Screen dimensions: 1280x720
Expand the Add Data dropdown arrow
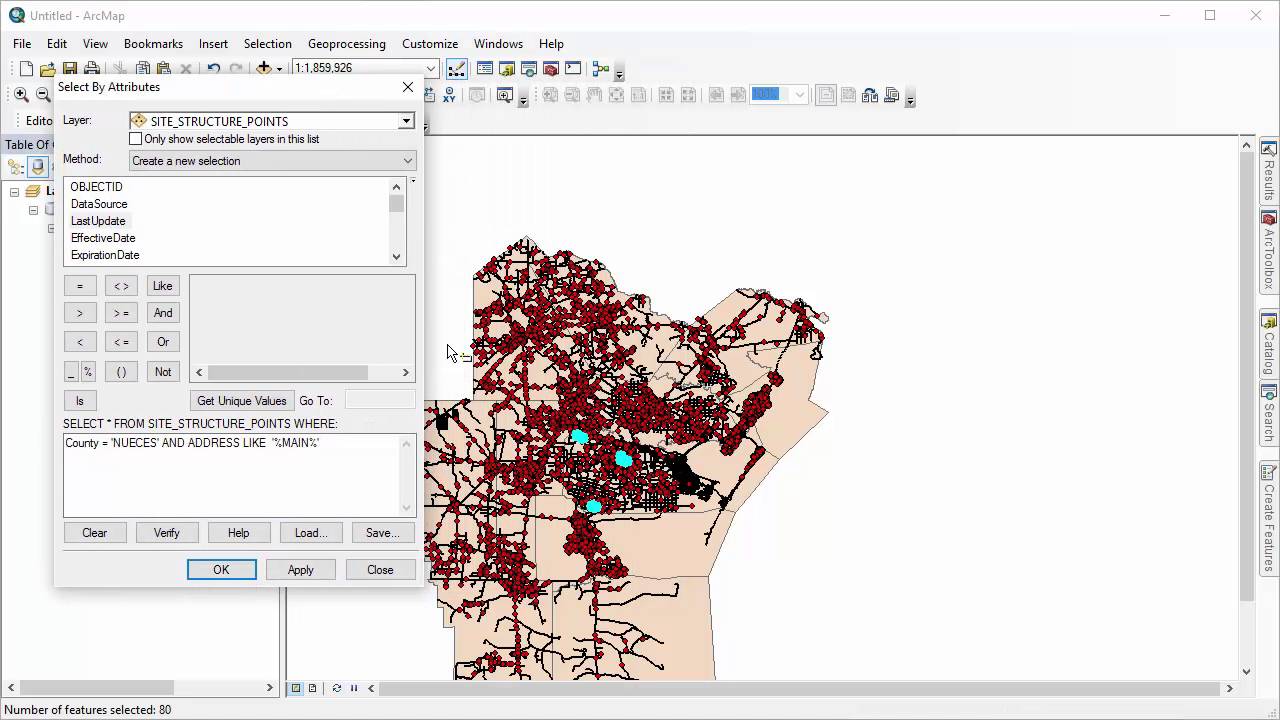(x=279, y=69)
